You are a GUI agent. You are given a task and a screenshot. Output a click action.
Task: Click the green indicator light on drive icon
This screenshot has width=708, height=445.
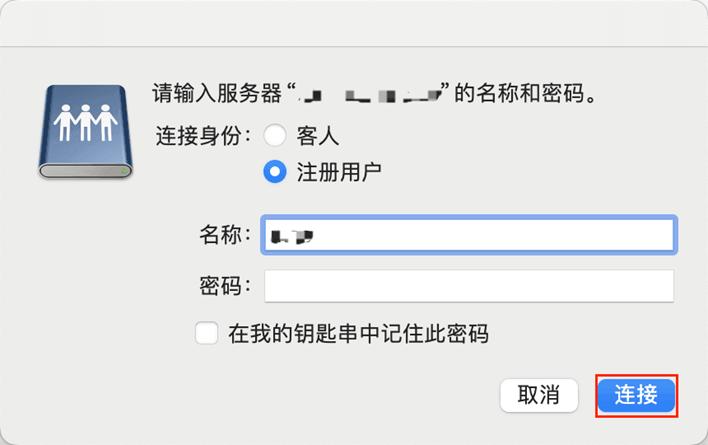coord(123,172)
